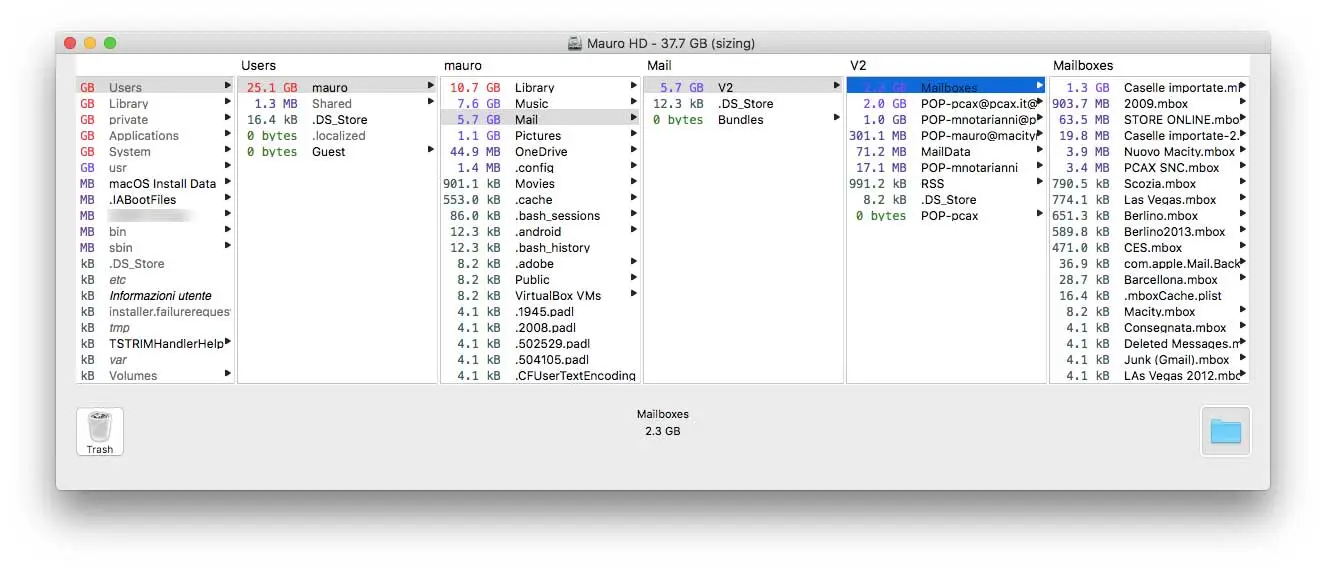Viewport: 1326px width, 570px height.
Task: Expand the Guest folder arrow
Action: [x=431, y=151]
